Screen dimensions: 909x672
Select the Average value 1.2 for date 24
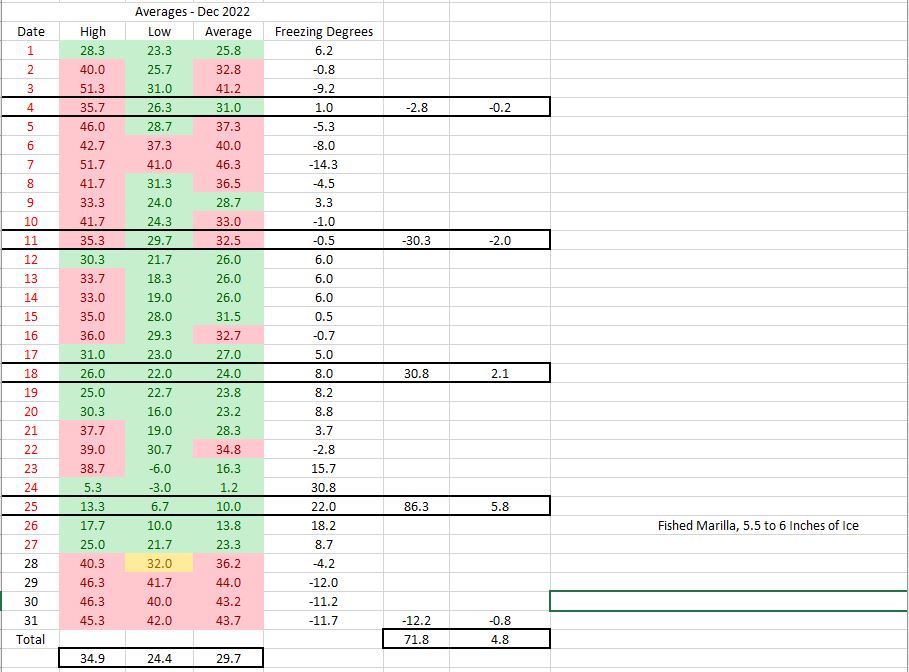[228, 488]
